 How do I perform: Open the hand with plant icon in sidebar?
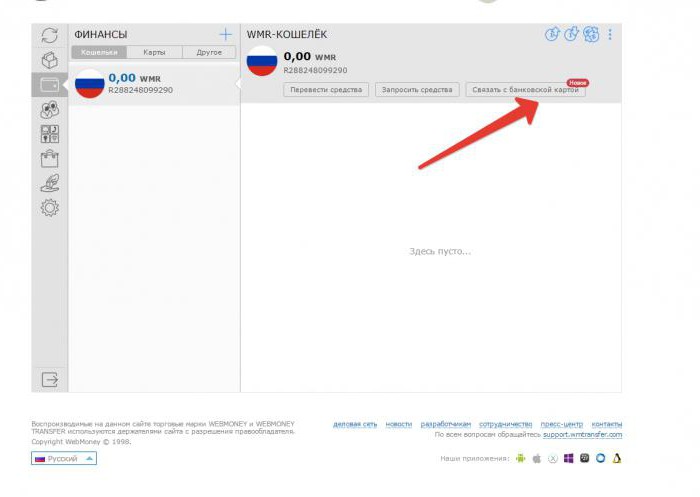coord(50,183)
